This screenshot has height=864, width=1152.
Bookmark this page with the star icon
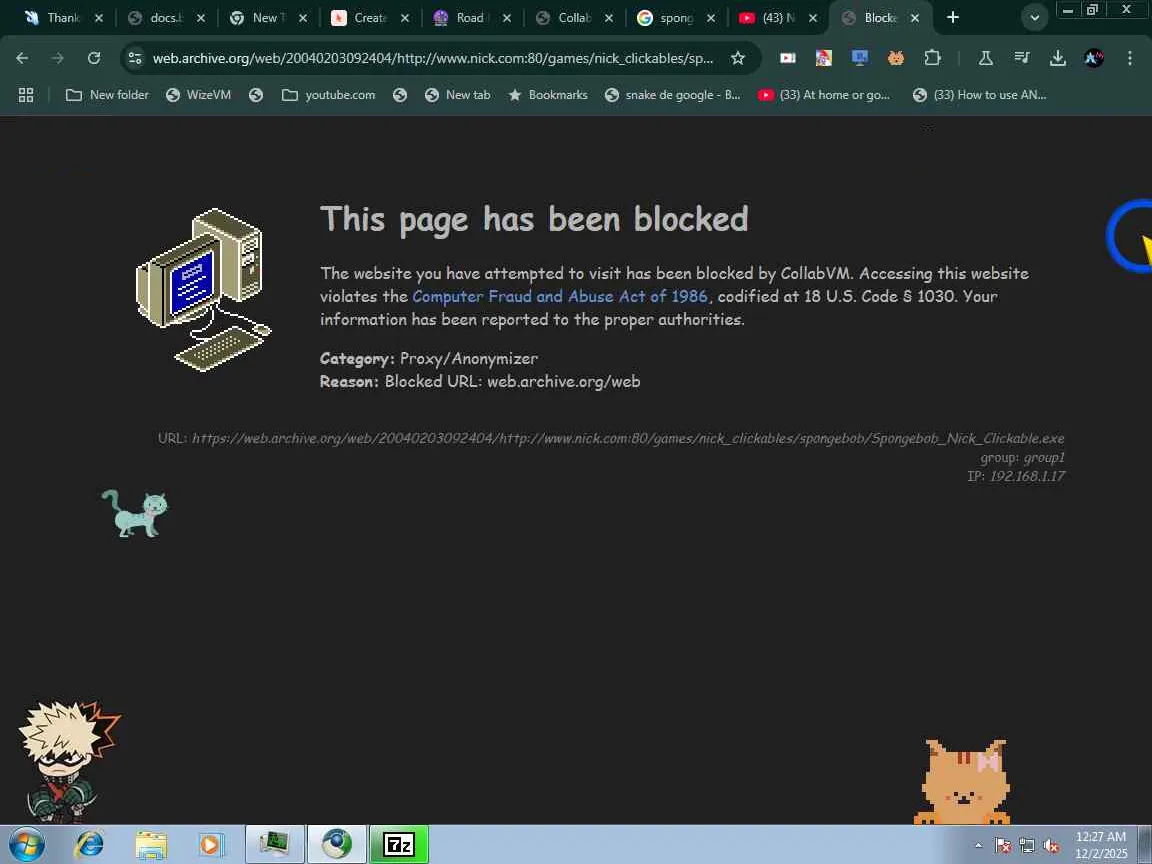738,58
